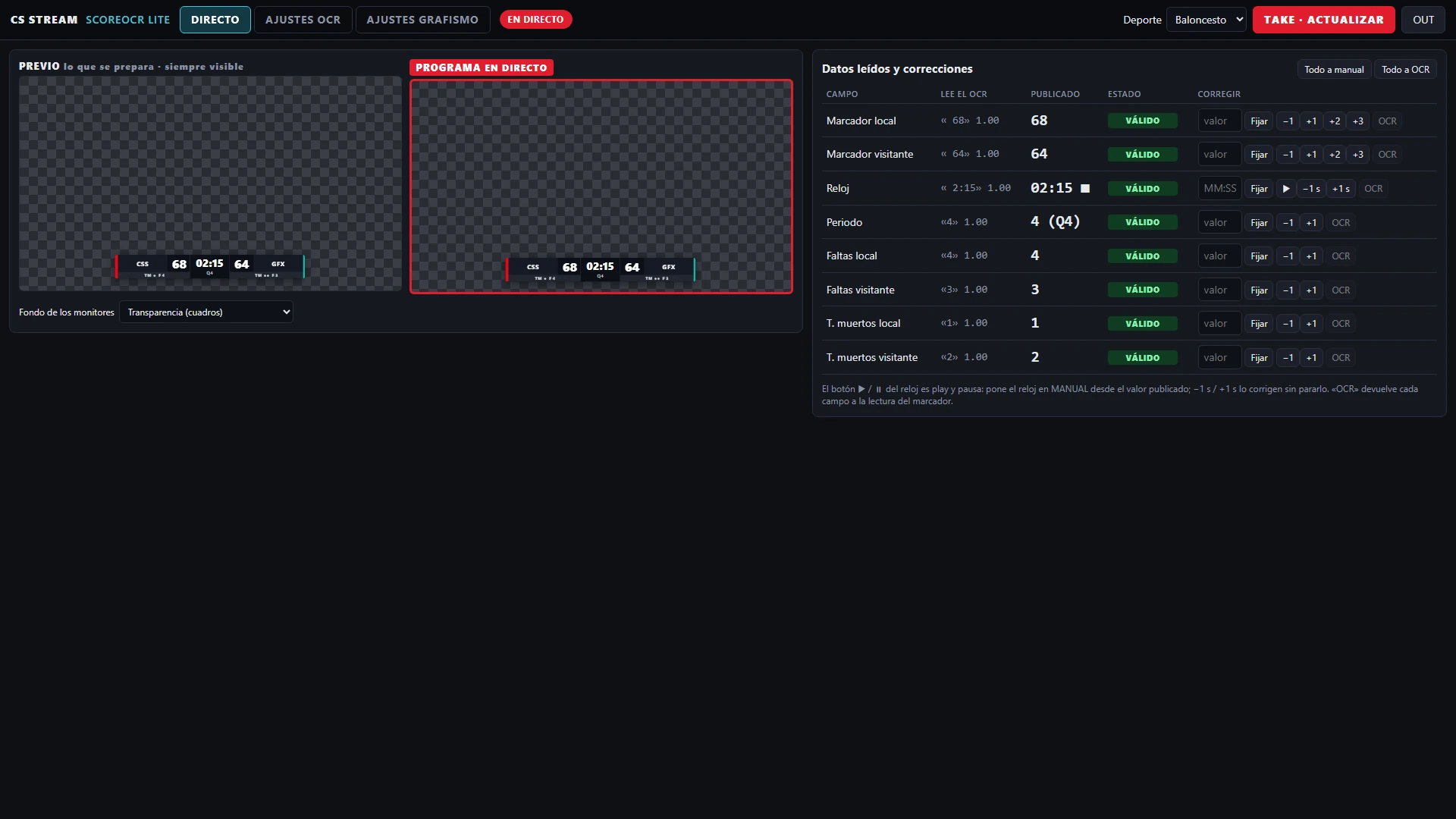Viewport: 1456px width, 819px height.
Task: Click Fijar in the Reloj row
Action: [x=1259, y=189]
